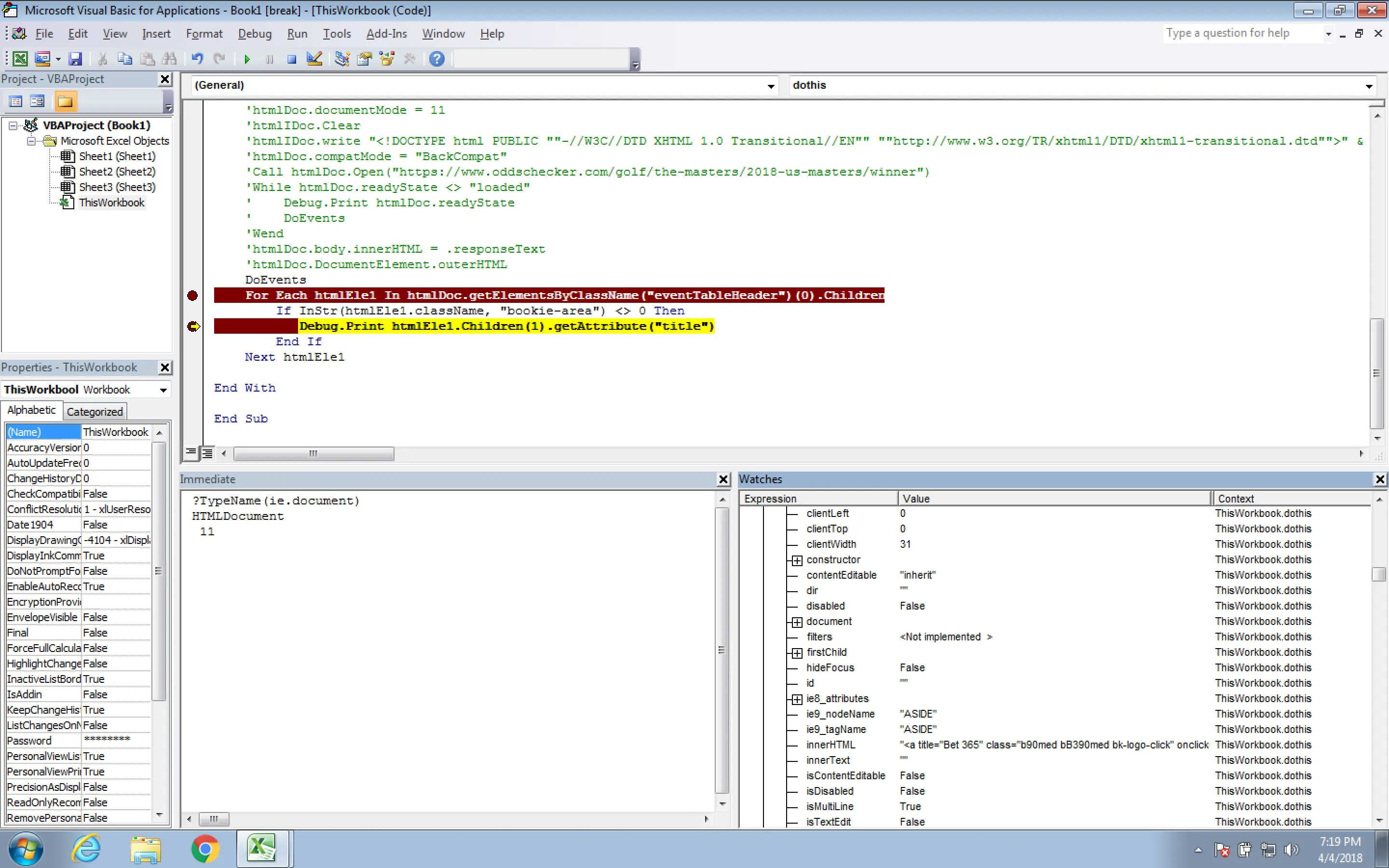The height and width of the screenshot is (868, 1389).
Task: Click the Find binoculars icon
Action: [x=170, y=59]
